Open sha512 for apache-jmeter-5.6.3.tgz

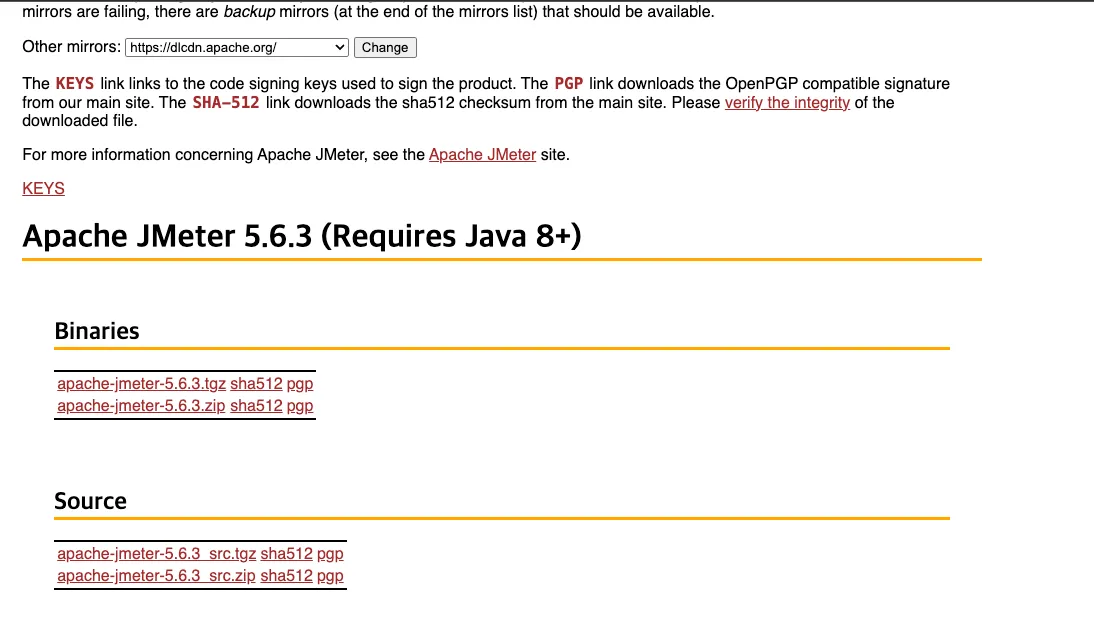coord(256,384)
